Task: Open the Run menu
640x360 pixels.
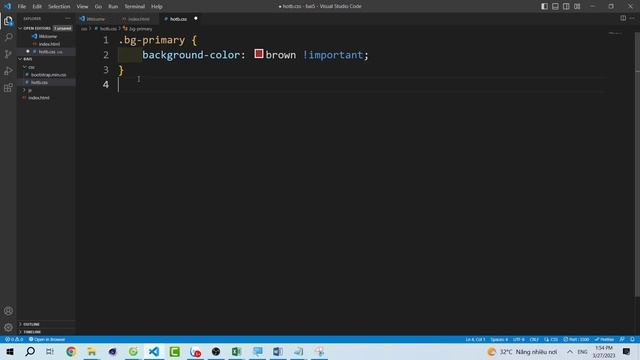Action: click(113, 7)
